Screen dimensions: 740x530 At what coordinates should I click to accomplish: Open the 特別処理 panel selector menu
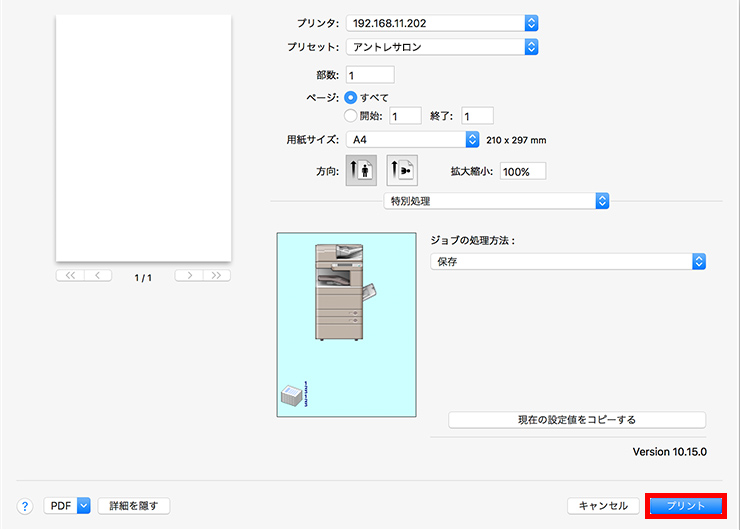click(x=496, y=201)
